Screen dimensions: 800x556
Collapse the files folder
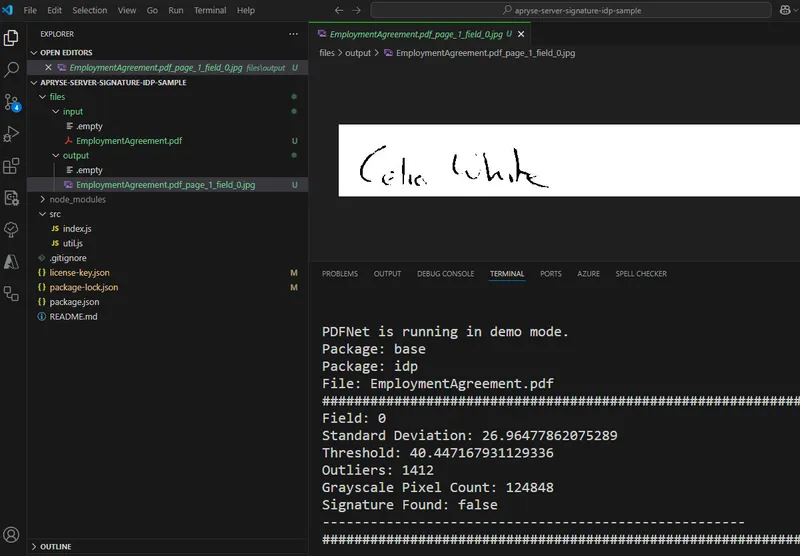click(x=42, y=96)
